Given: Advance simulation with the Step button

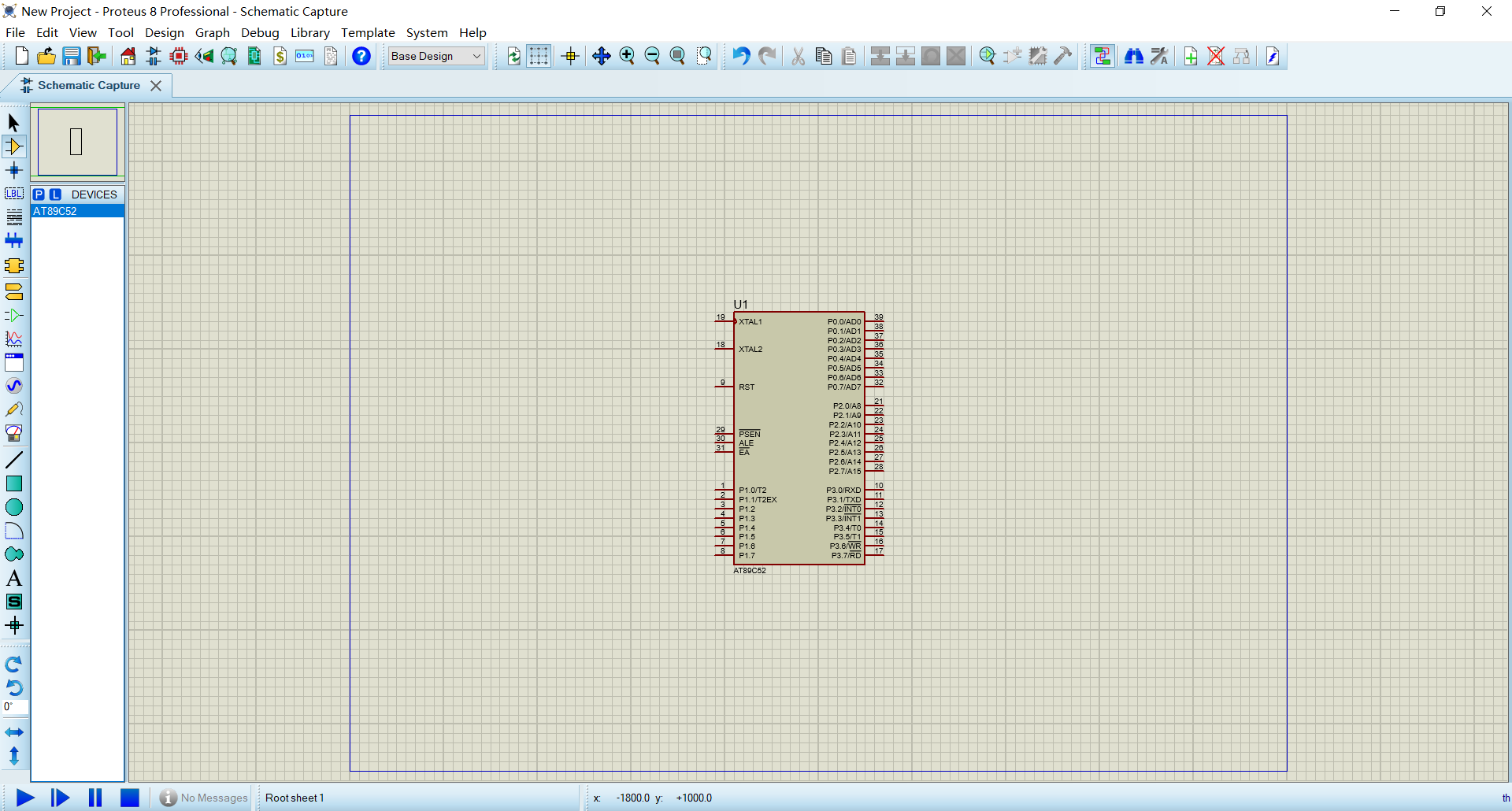Looking at the screenshot, I should (60, 798).
